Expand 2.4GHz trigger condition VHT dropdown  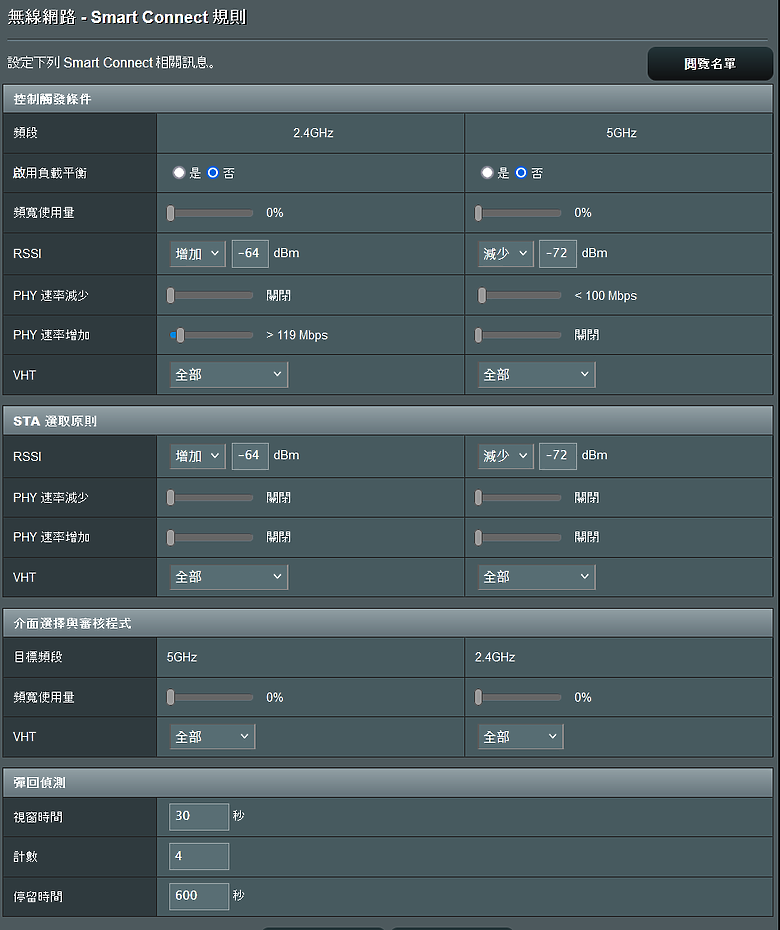(229, 375)
